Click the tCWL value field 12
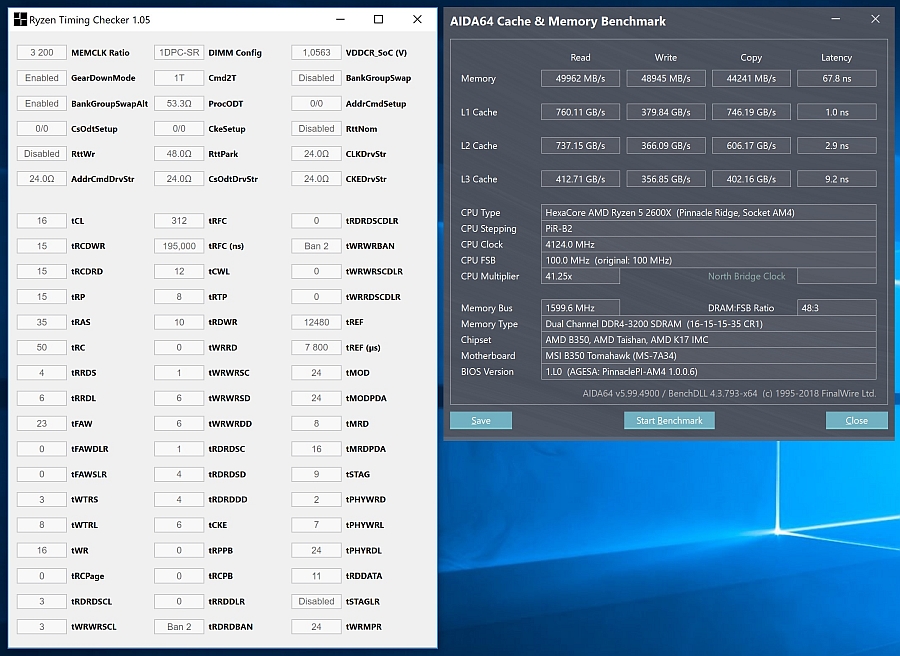The height and width of the screenshot is (656, 900). coord(179,271)
